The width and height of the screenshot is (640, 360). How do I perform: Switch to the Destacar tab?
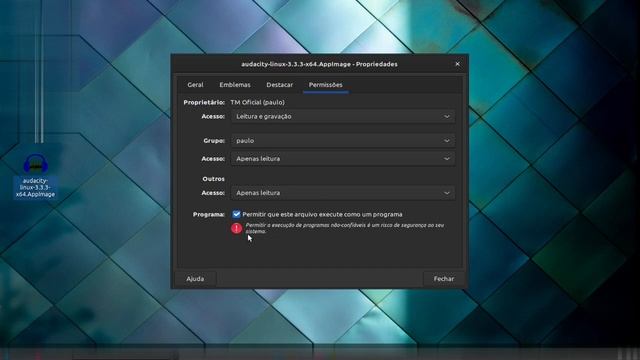click(x=280, y=85)
